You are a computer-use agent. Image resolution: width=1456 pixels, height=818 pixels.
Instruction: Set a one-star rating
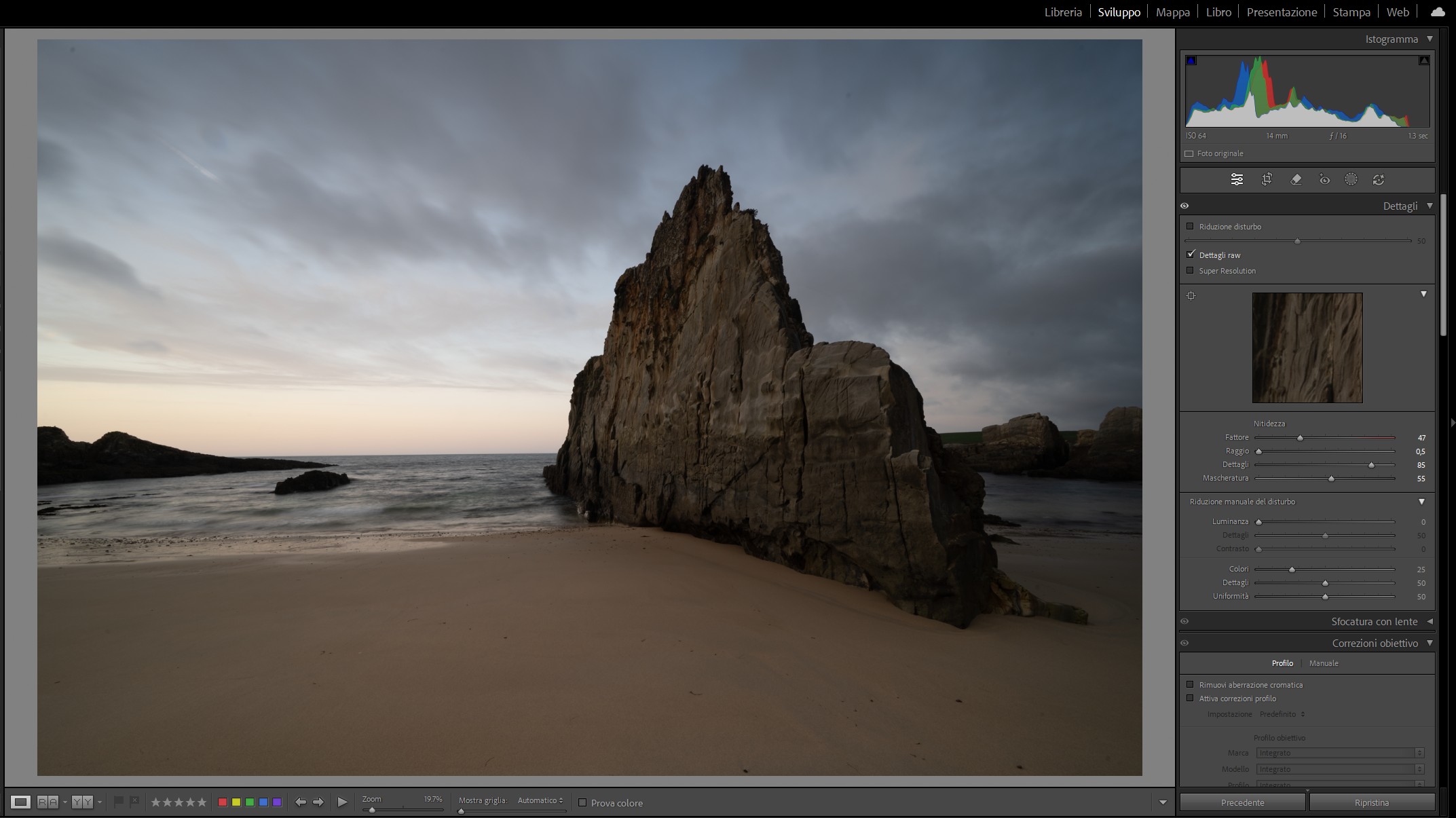coord(155,802)
